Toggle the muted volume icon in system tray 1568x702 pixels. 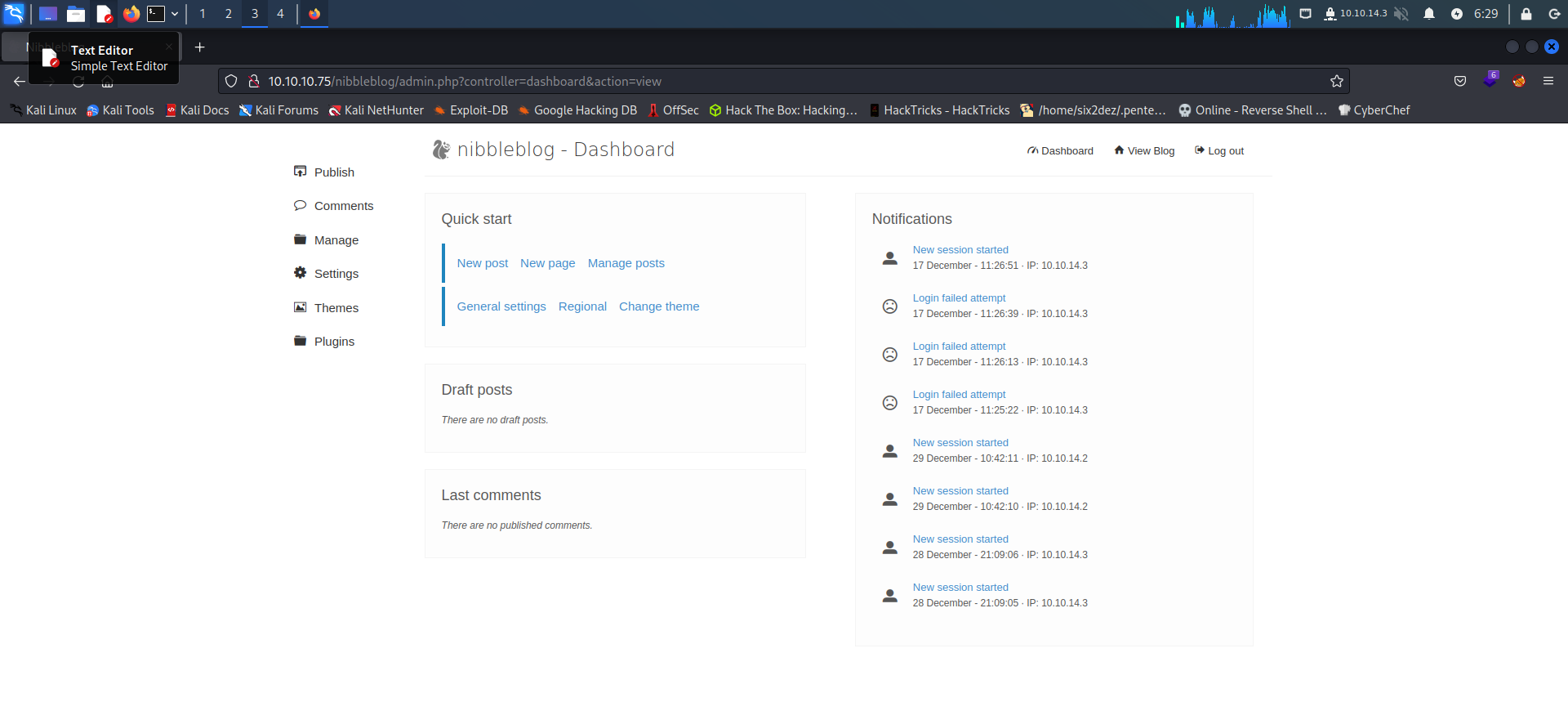pyautogui.click(x=1401, y=14)
